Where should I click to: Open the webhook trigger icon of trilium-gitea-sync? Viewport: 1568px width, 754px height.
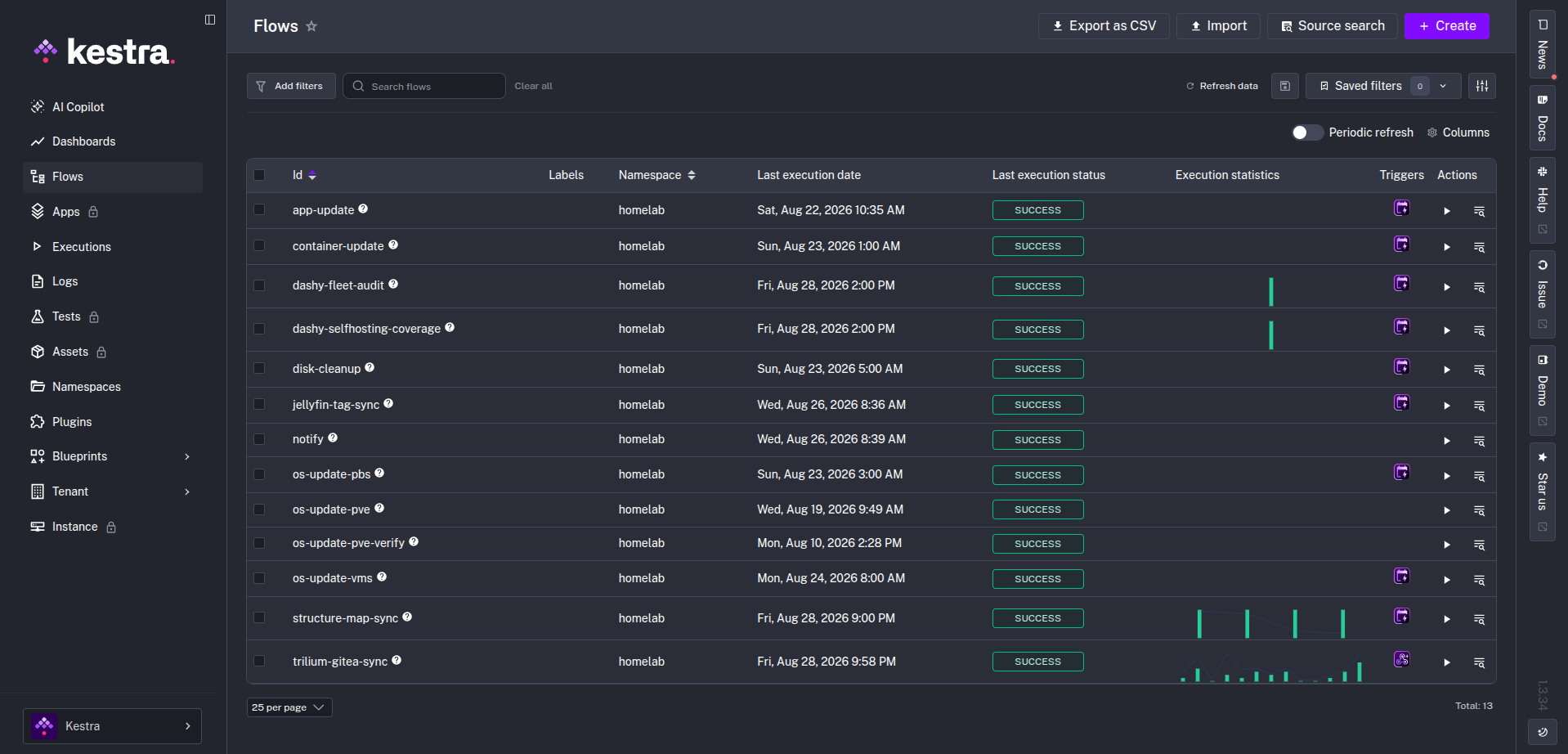pyautogui.click(x=1402, y=659)
